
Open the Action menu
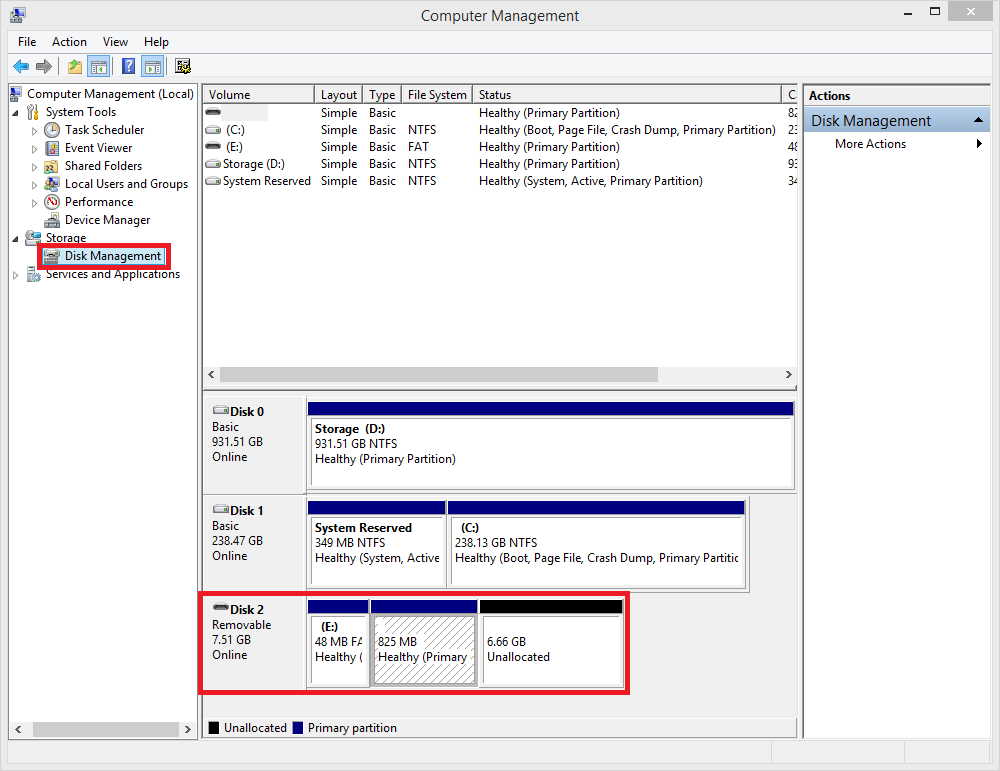pyautogui.click(x=69, y=42)
